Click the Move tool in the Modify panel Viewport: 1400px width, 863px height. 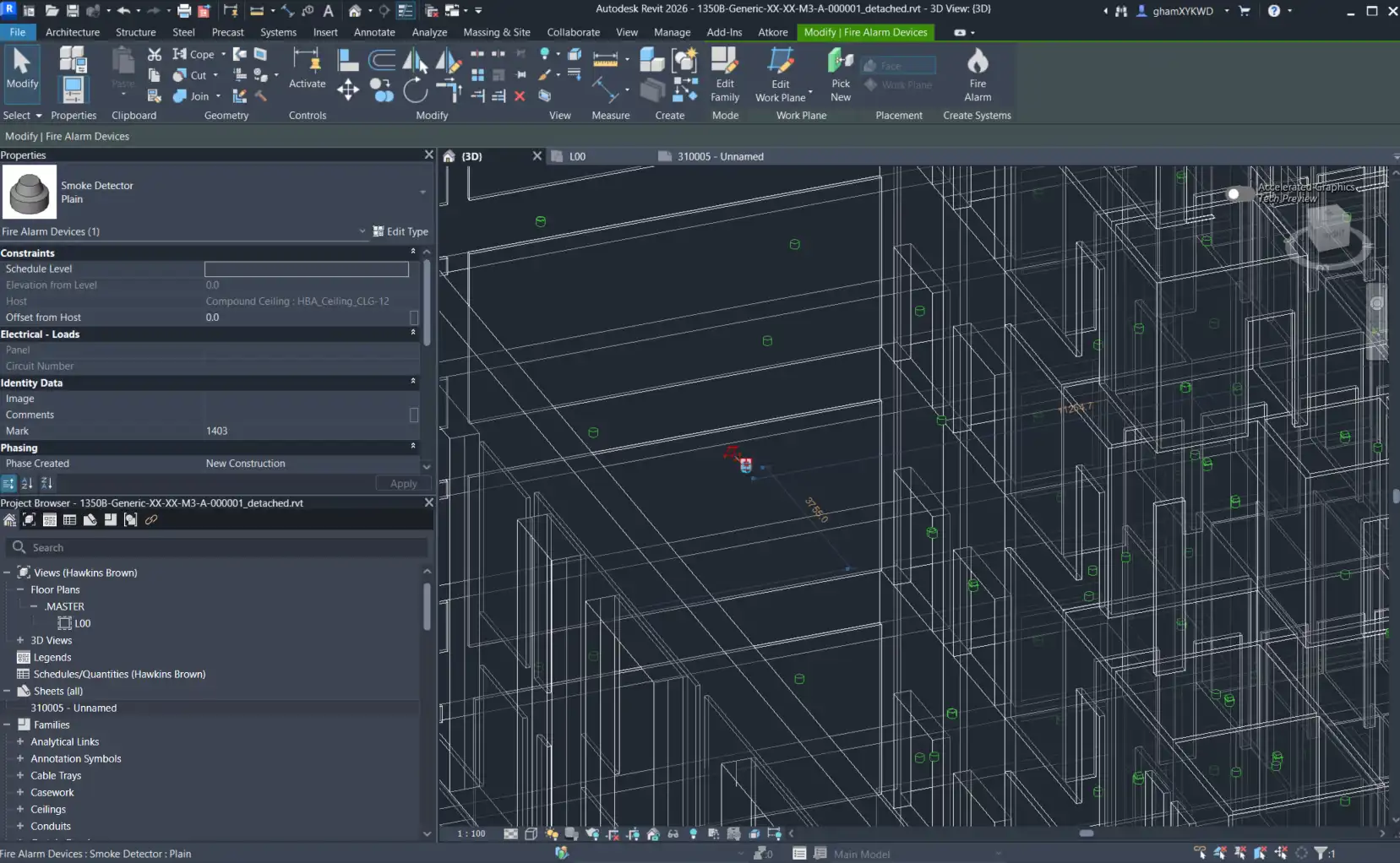347,90
